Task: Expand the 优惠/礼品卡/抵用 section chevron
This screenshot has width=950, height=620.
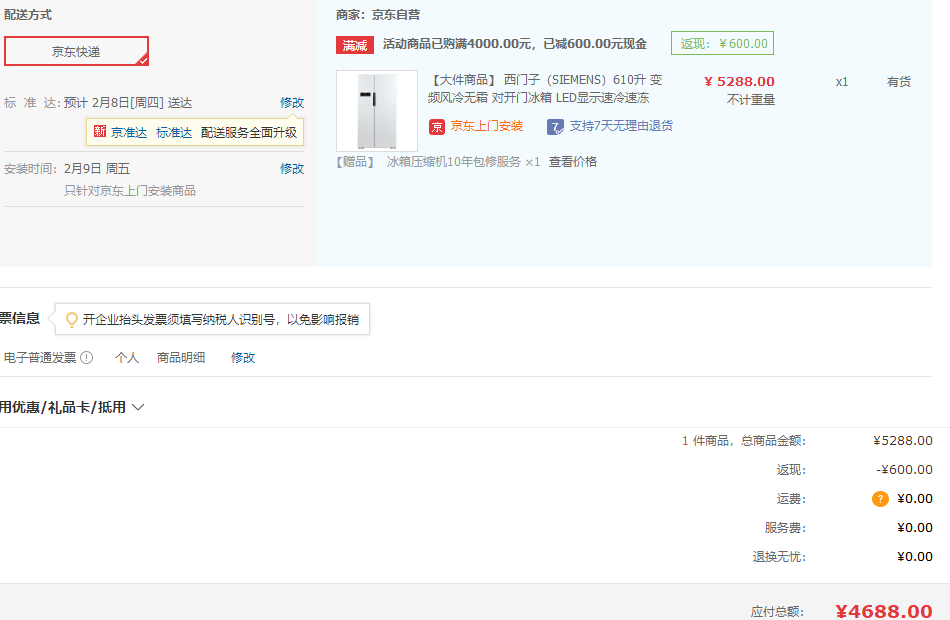Action: coord(138,407)
